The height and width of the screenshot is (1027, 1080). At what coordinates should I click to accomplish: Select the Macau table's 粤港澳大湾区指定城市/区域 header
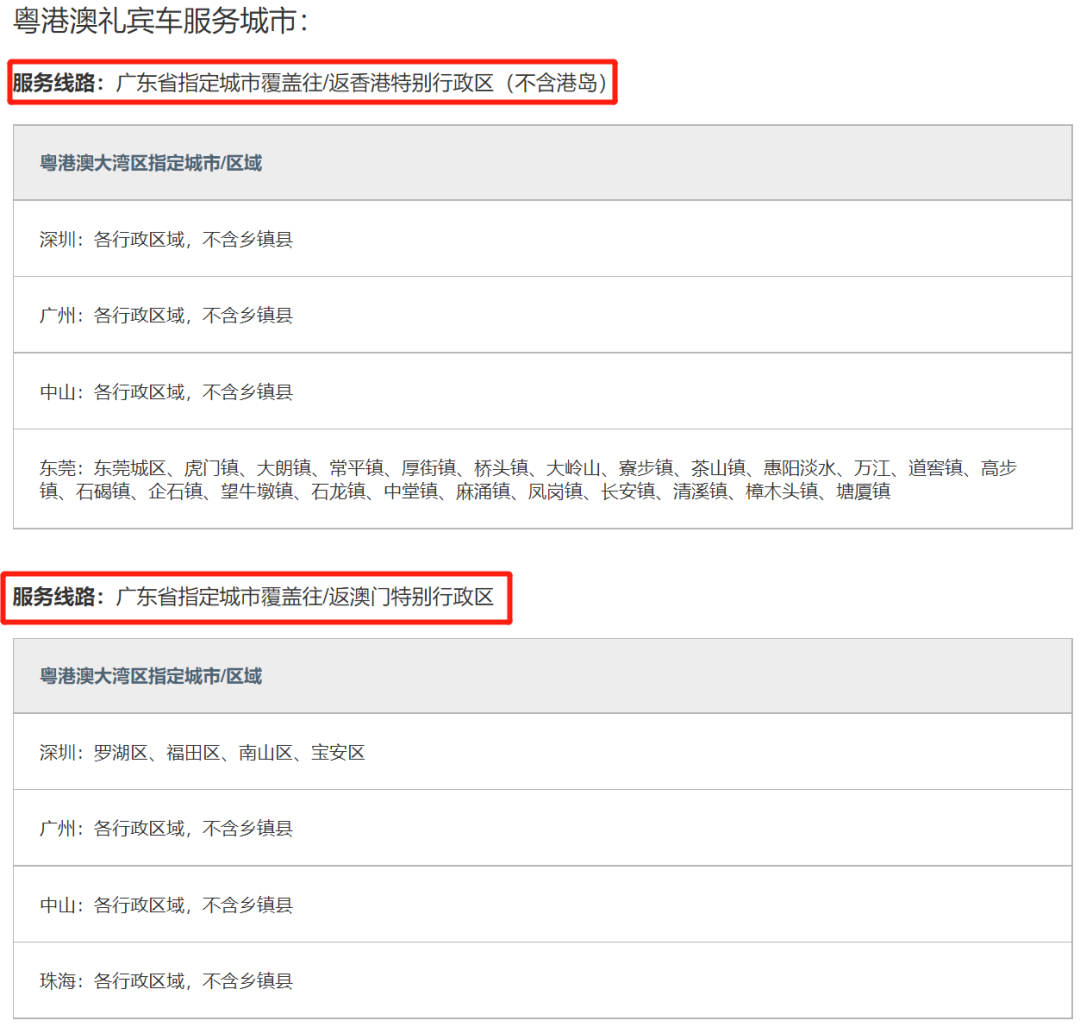(x=151, y=676)
